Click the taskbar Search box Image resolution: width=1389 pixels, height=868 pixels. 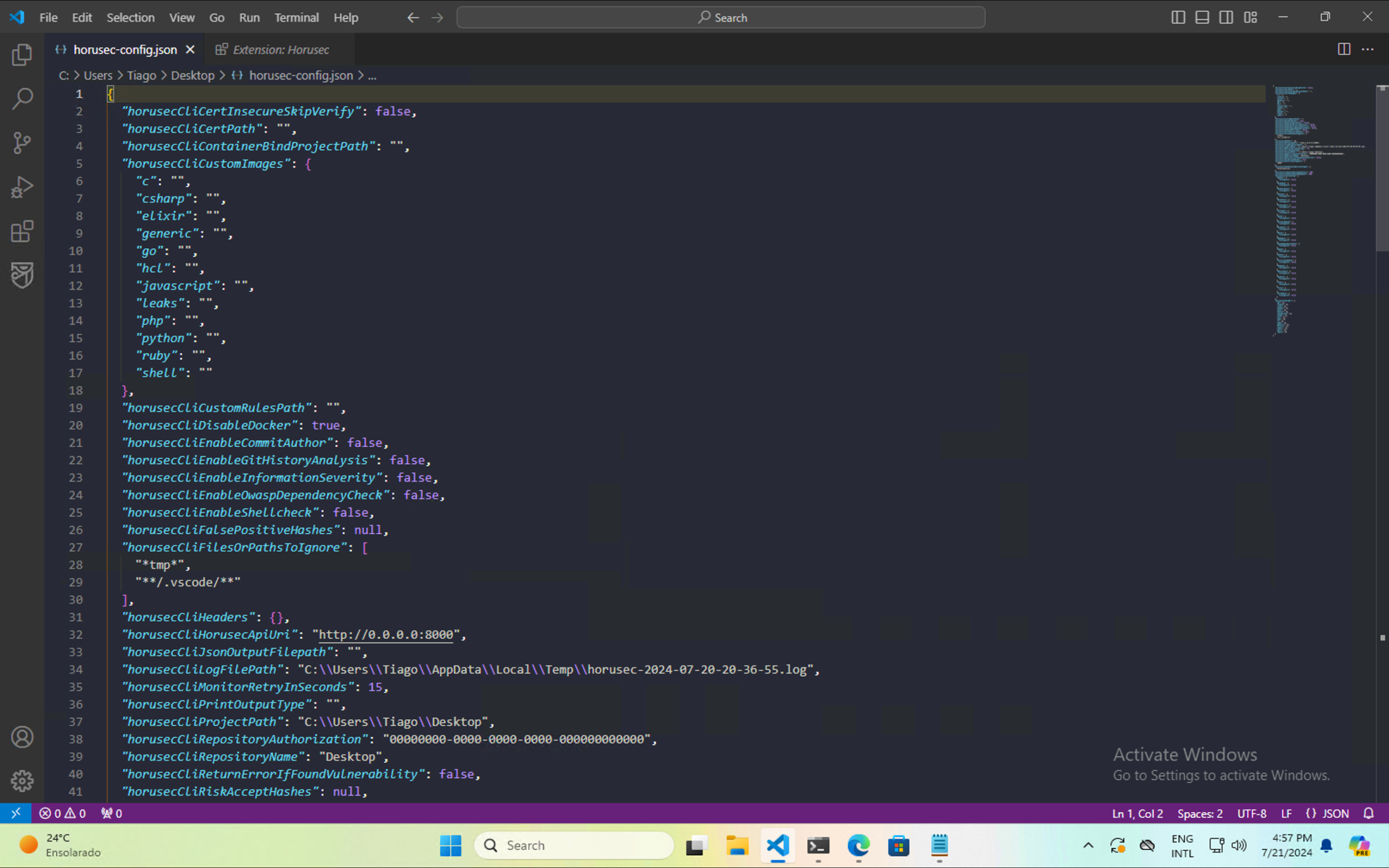pyautogui.click(x=574, y=845)
